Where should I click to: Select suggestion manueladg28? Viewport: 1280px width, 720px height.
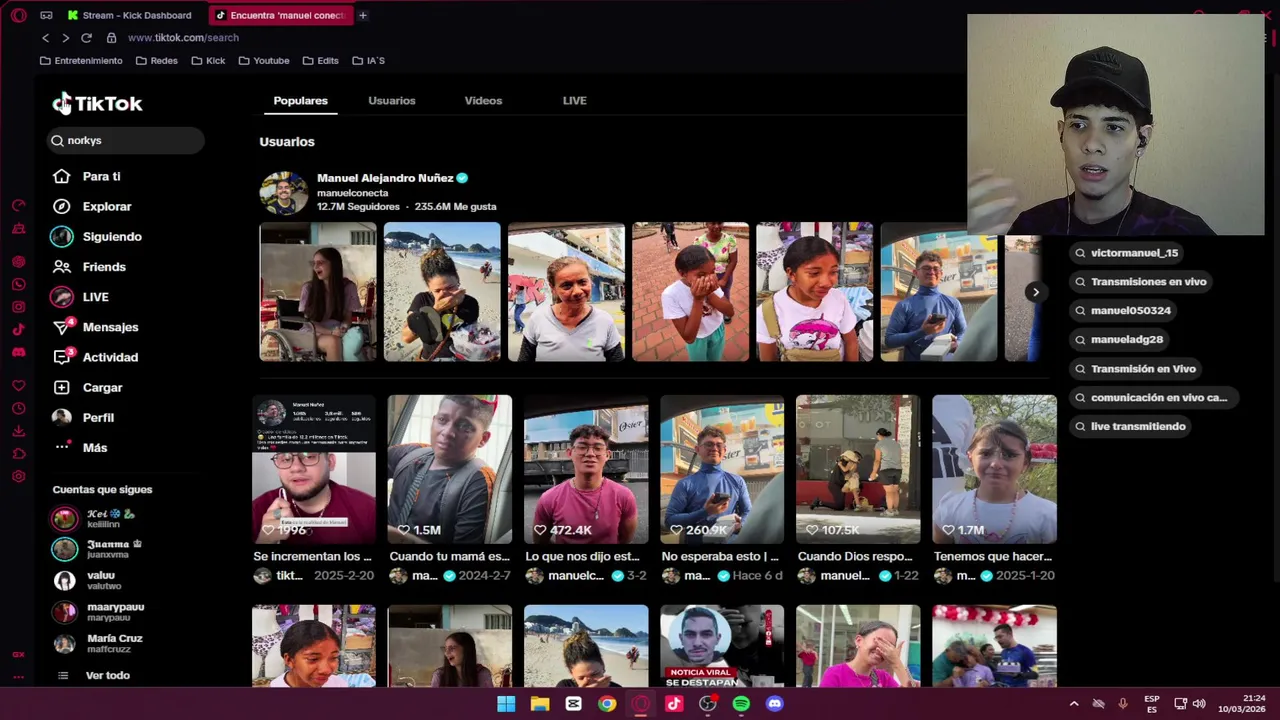[1118, 340]
